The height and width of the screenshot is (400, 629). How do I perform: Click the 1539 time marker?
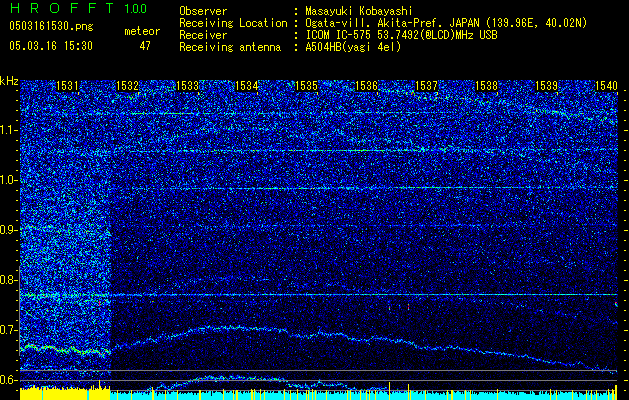tap(546, 85)
